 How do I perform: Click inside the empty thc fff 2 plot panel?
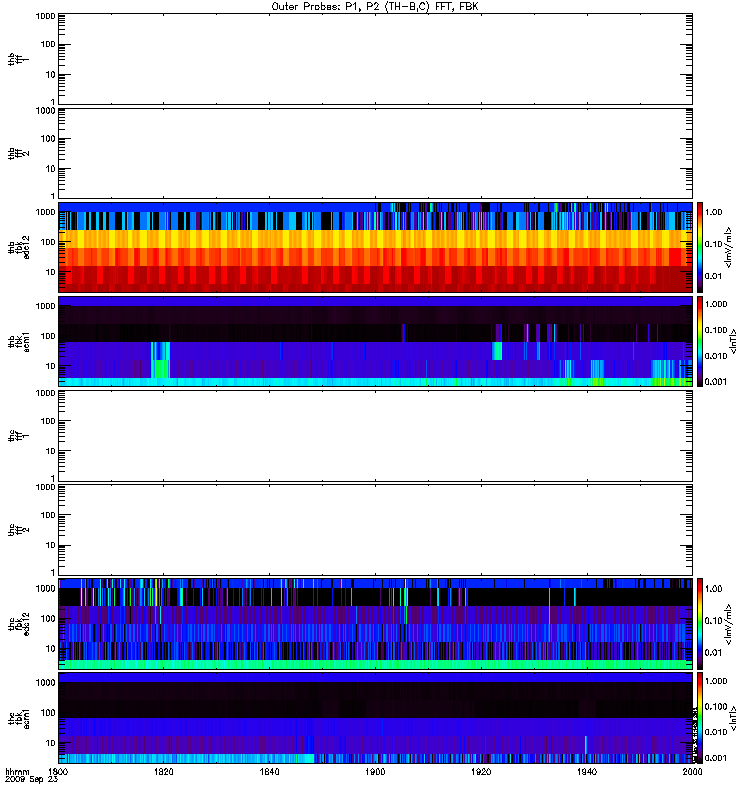point(375,530)
